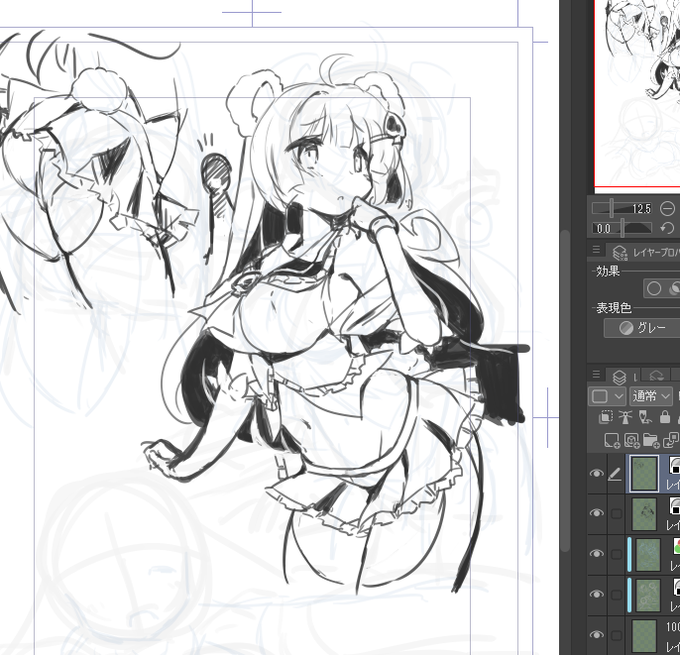Image resolution: width=680 pixels, height=655 pixels.
Task: Click the 表現色 section label
Action: click(x=614, y=308)
